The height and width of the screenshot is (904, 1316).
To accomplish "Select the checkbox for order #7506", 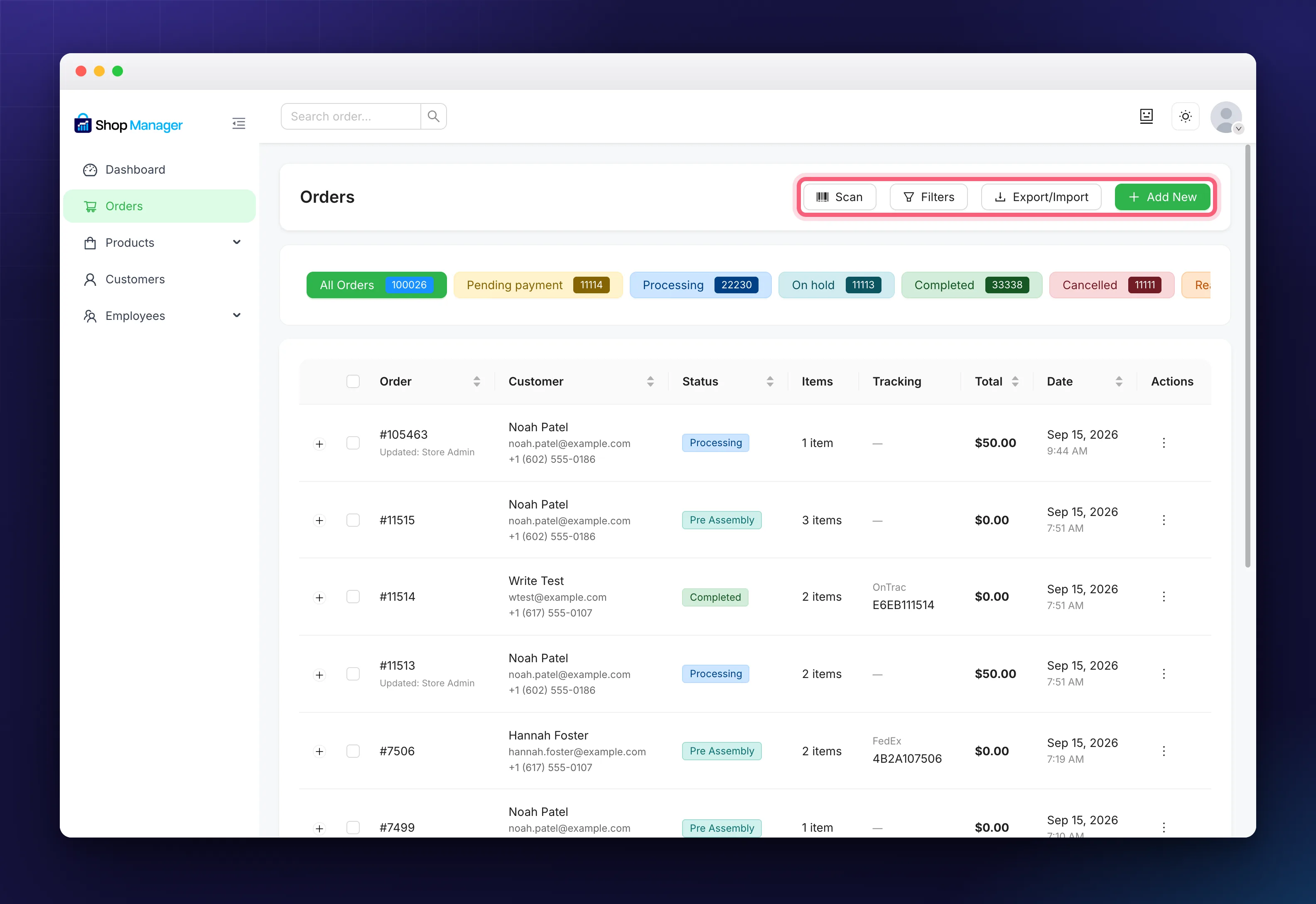I will 353,751.
